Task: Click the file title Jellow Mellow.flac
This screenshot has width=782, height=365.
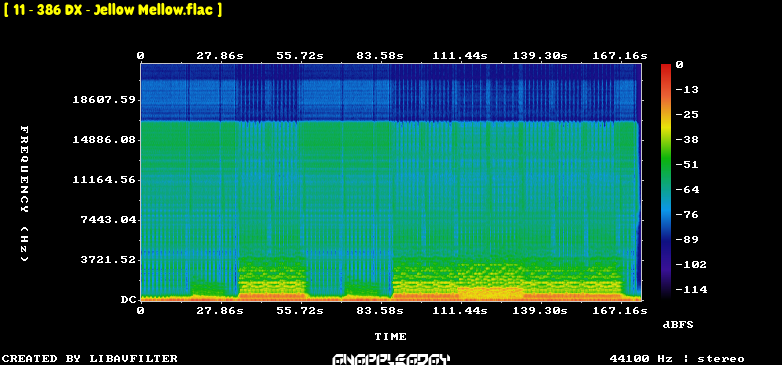Action: [x=113, y=10]
